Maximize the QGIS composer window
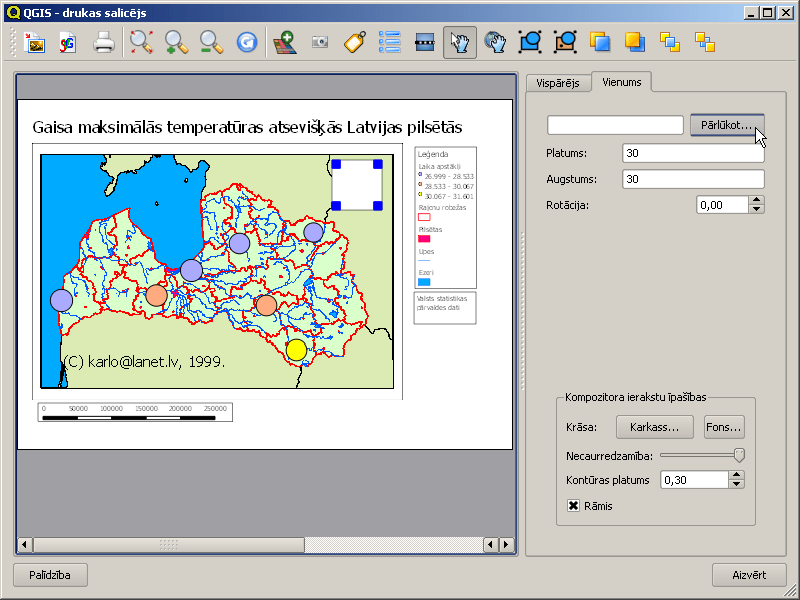The height and width of the screenshot is (600, 800). pyautogui.click(x=768, y=12)
